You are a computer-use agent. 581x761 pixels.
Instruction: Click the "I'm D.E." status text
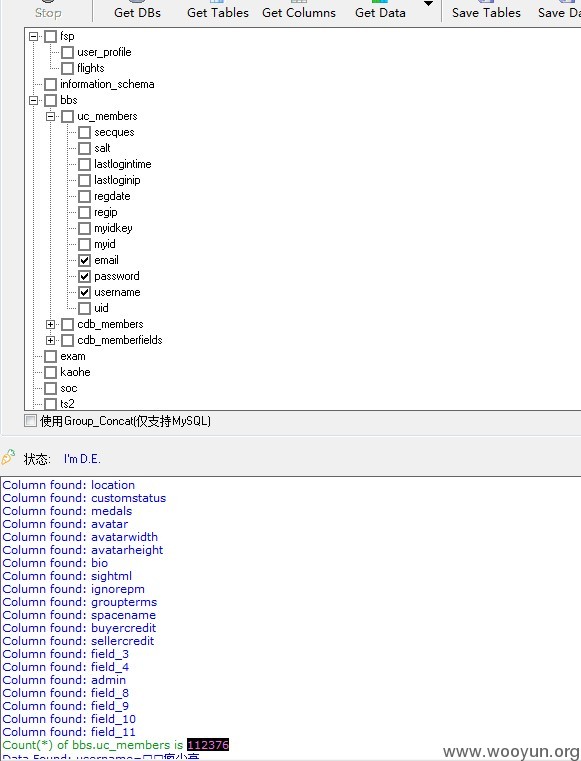point(82,459)
